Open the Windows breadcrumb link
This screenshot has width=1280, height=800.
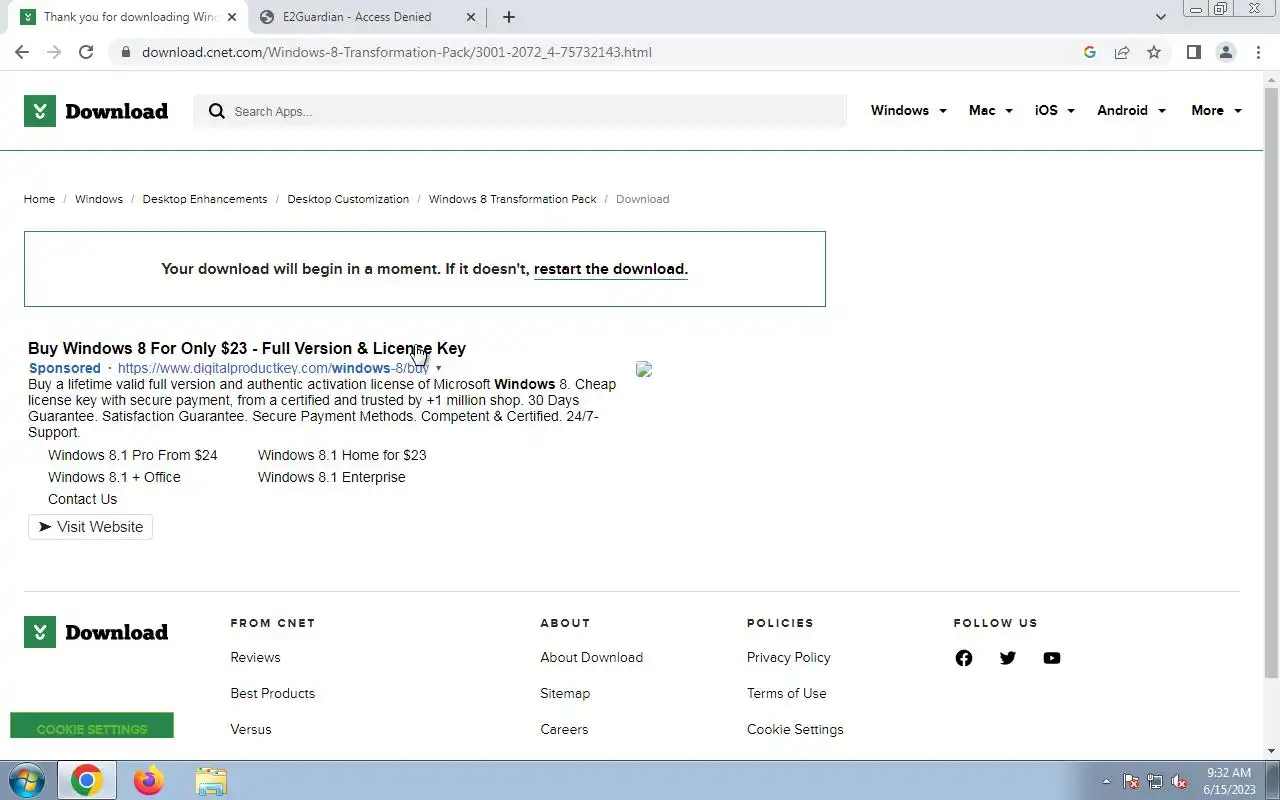click(99, 199)
